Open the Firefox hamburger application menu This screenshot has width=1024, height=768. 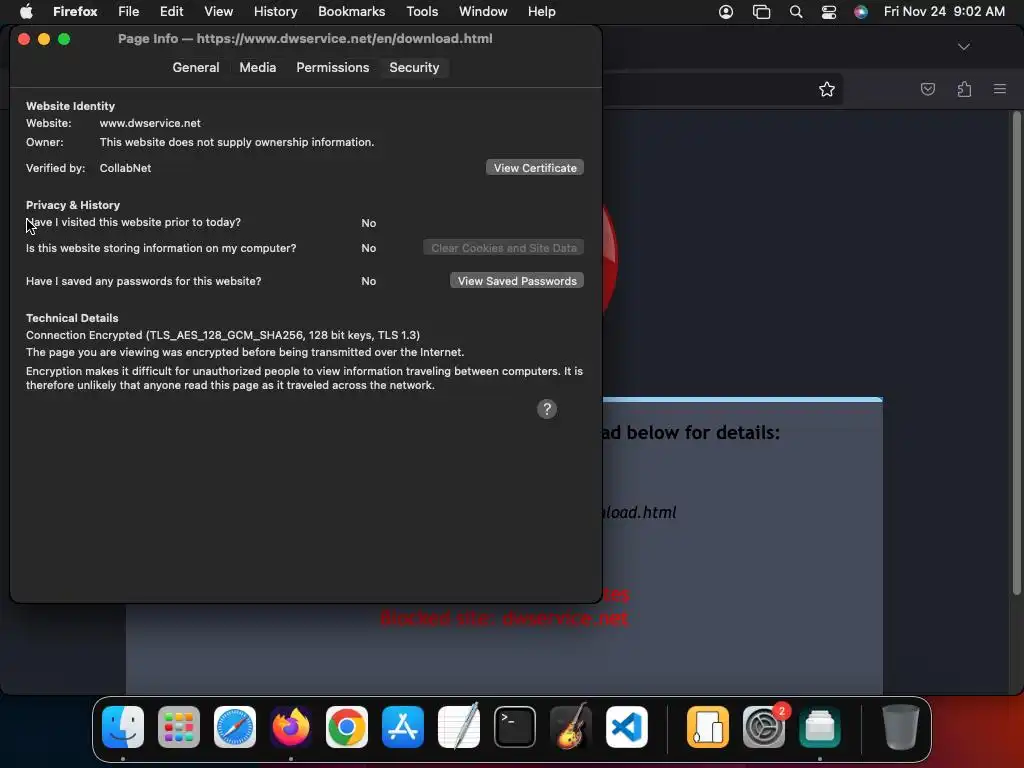[1000, 89]
